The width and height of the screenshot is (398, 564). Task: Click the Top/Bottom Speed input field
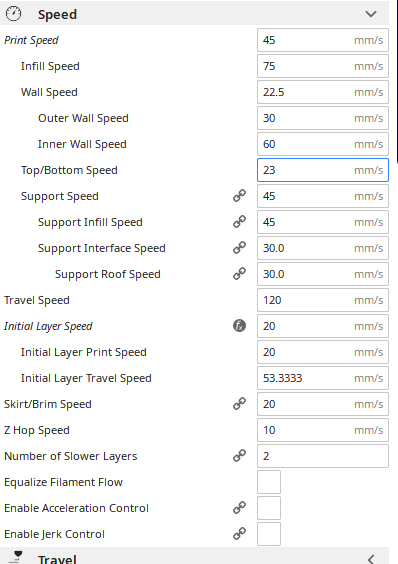pos(323,170)
